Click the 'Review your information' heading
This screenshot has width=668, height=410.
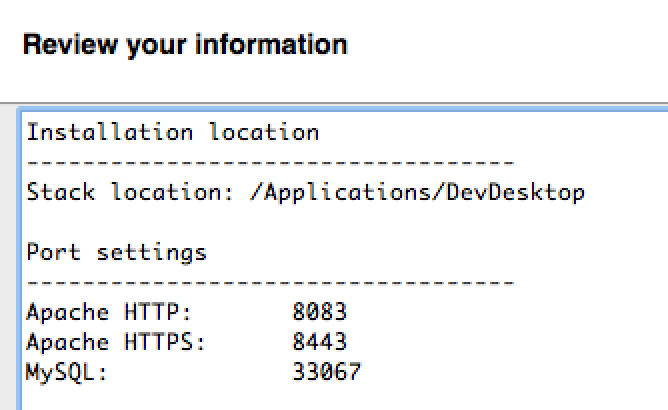(185, 45)
